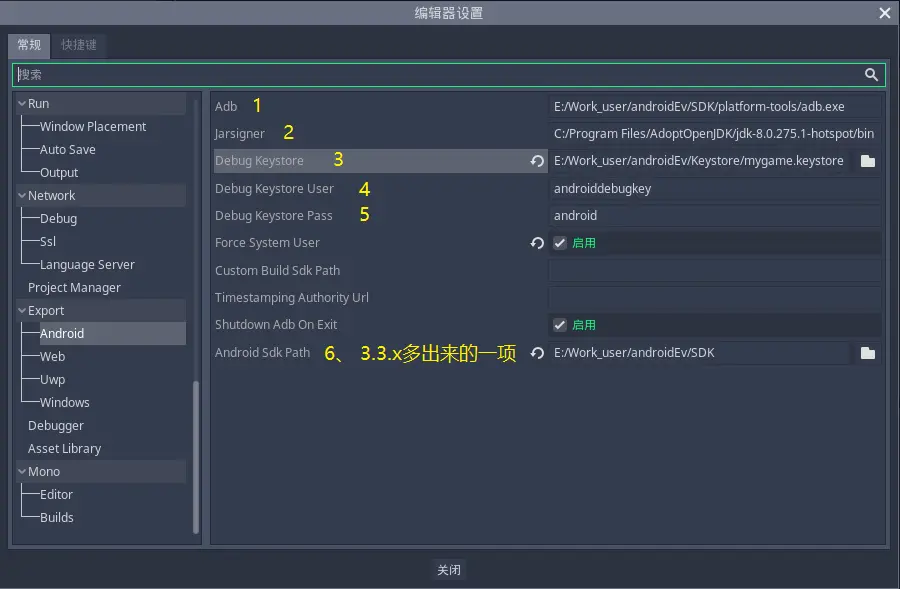
Task: Edit the Android Sdk Path field
Action: tap(700, 353)
